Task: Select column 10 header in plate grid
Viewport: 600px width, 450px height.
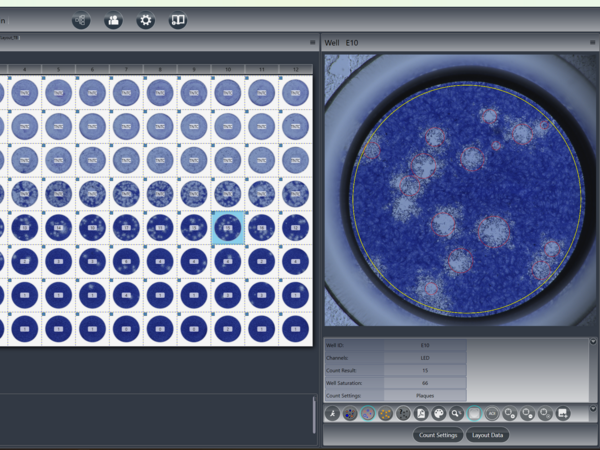Action: point(228,69)
